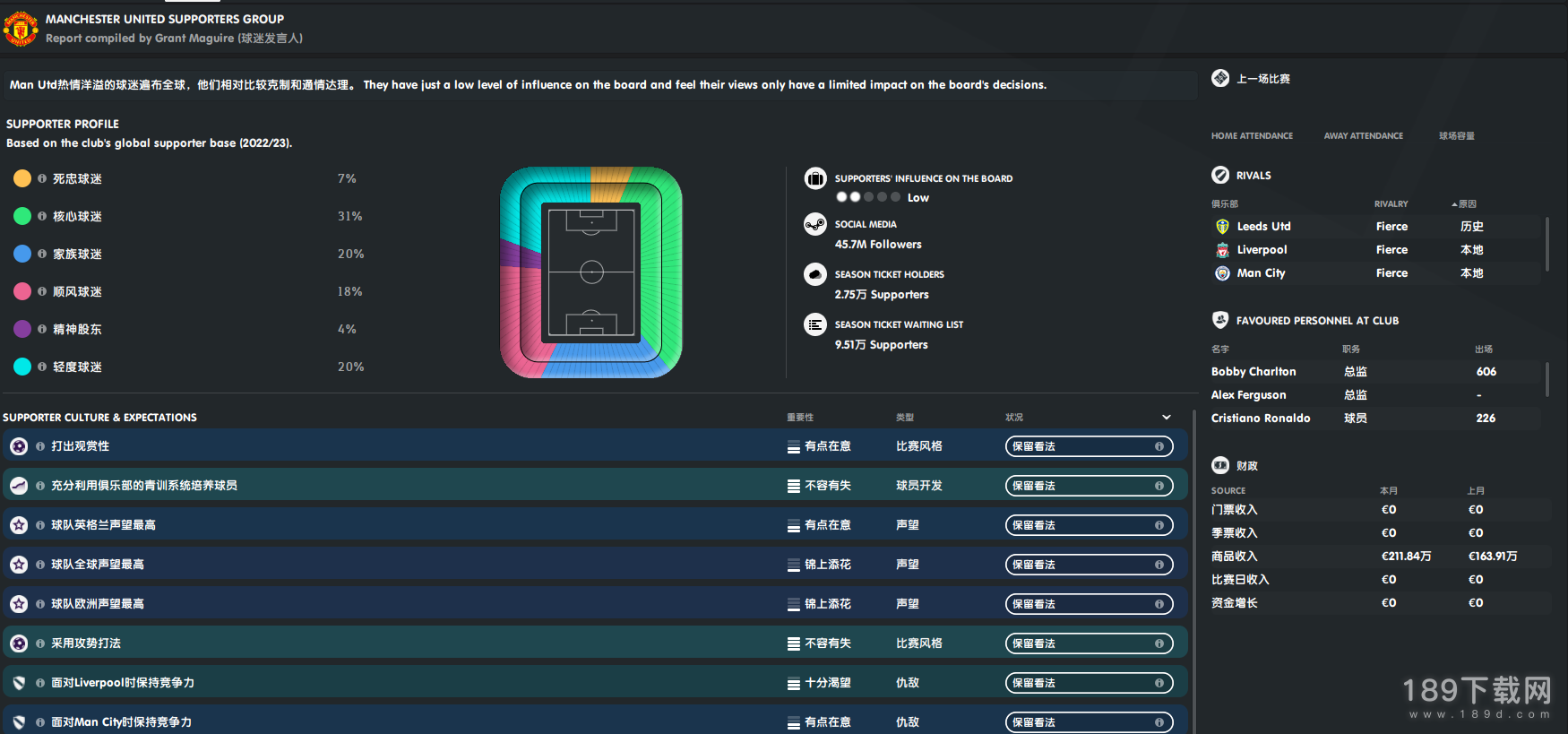Screen dimensions: 1568x734
Task: Open 保留看法 dropdown for 充分利用俱乐部的青训系统培养球员
Action: tap(1089, 486)
